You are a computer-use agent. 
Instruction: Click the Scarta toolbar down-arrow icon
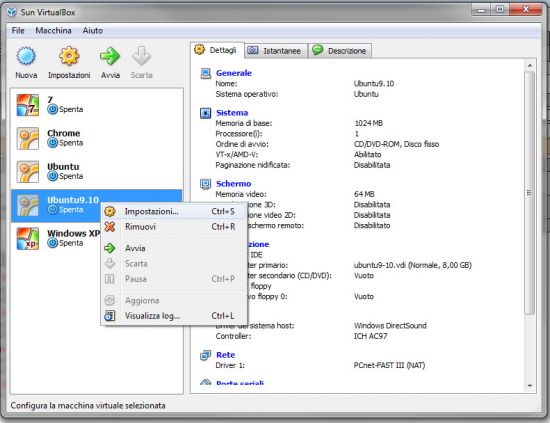[x=141, y=56]
